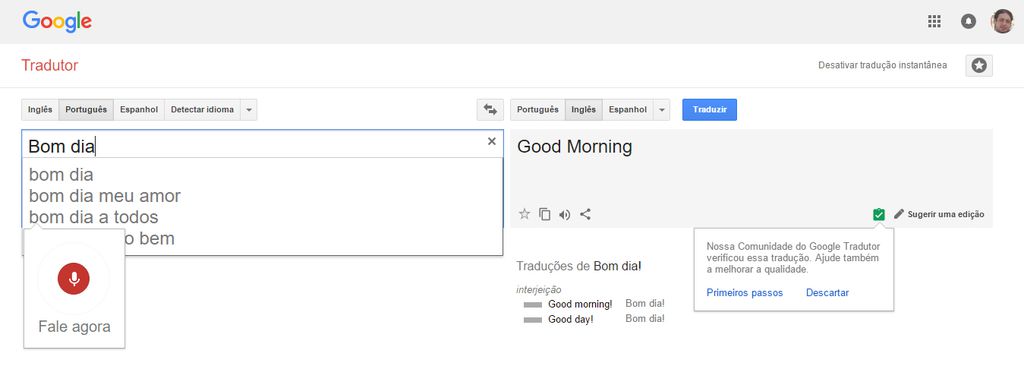Open the Google apps grid

[x=935, y=22]
